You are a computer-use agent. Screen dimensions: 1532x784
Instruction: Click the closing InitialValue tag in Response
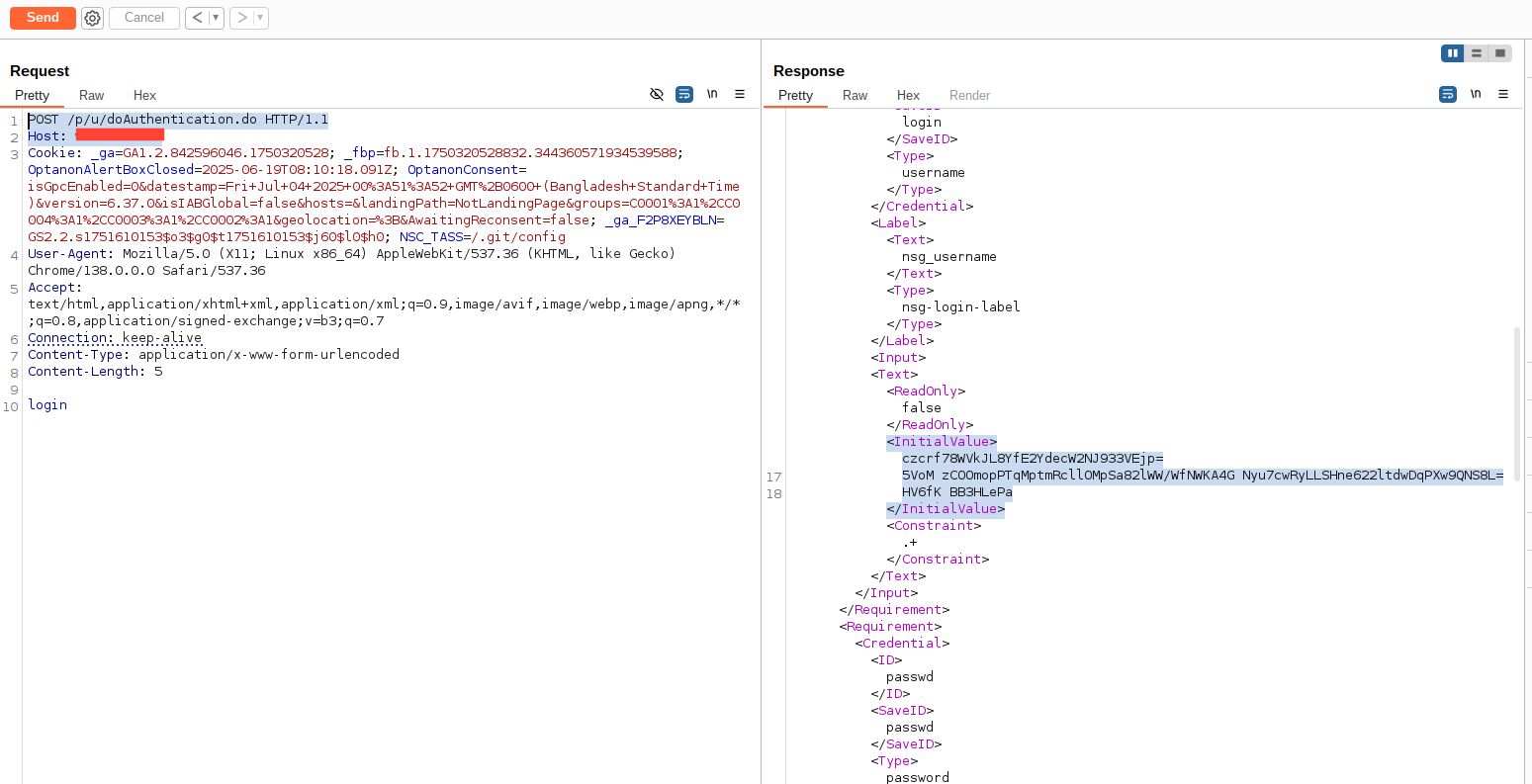(x=946, y=509)
